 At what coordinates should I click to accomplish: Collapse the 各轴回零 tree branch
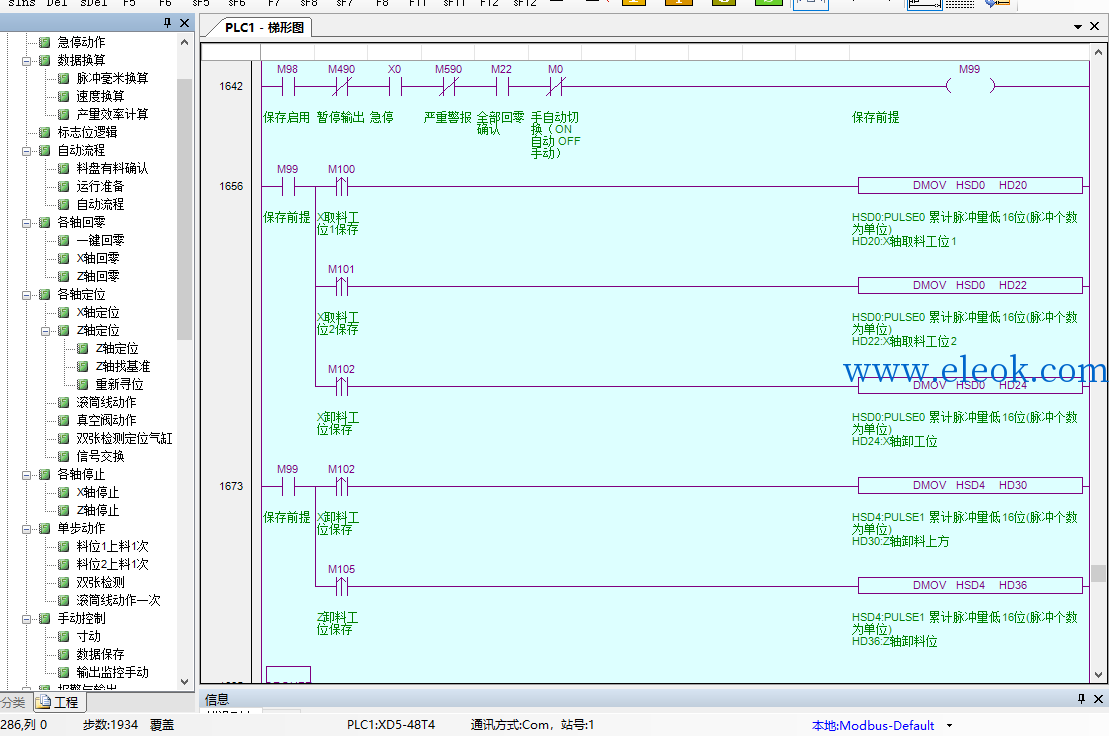click(x=27, y=223)
